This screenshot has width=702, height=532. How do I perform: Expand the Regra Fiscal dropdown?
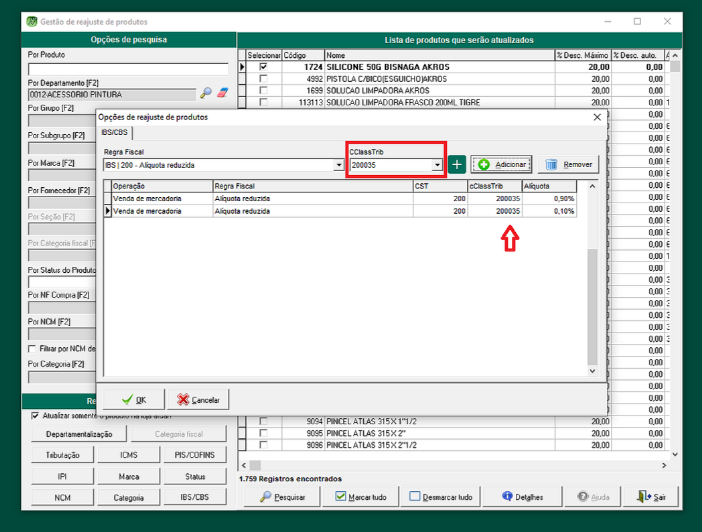coord(339,165)
